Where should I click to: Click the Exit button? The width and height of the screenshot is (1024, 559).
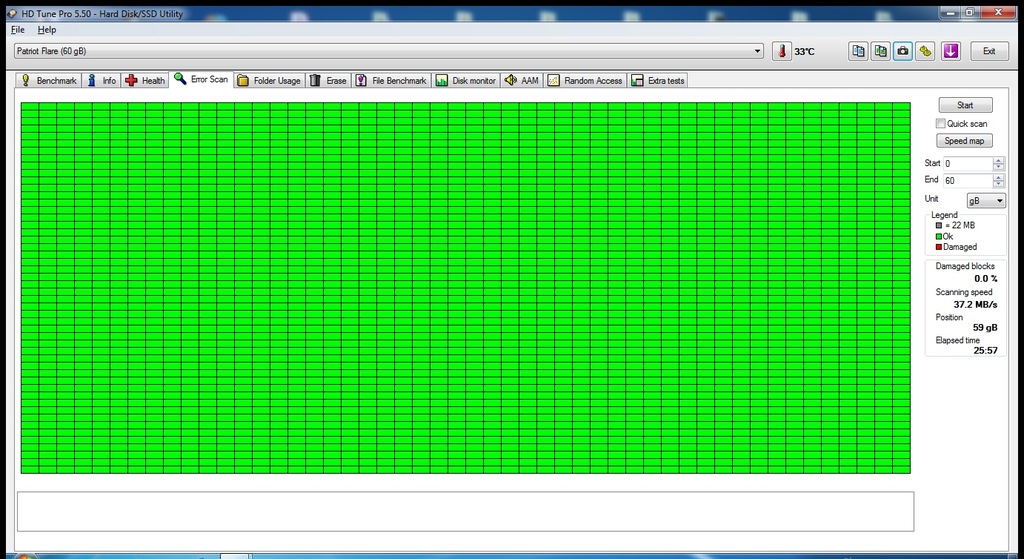pyautogui.click(x=989, y=51)
